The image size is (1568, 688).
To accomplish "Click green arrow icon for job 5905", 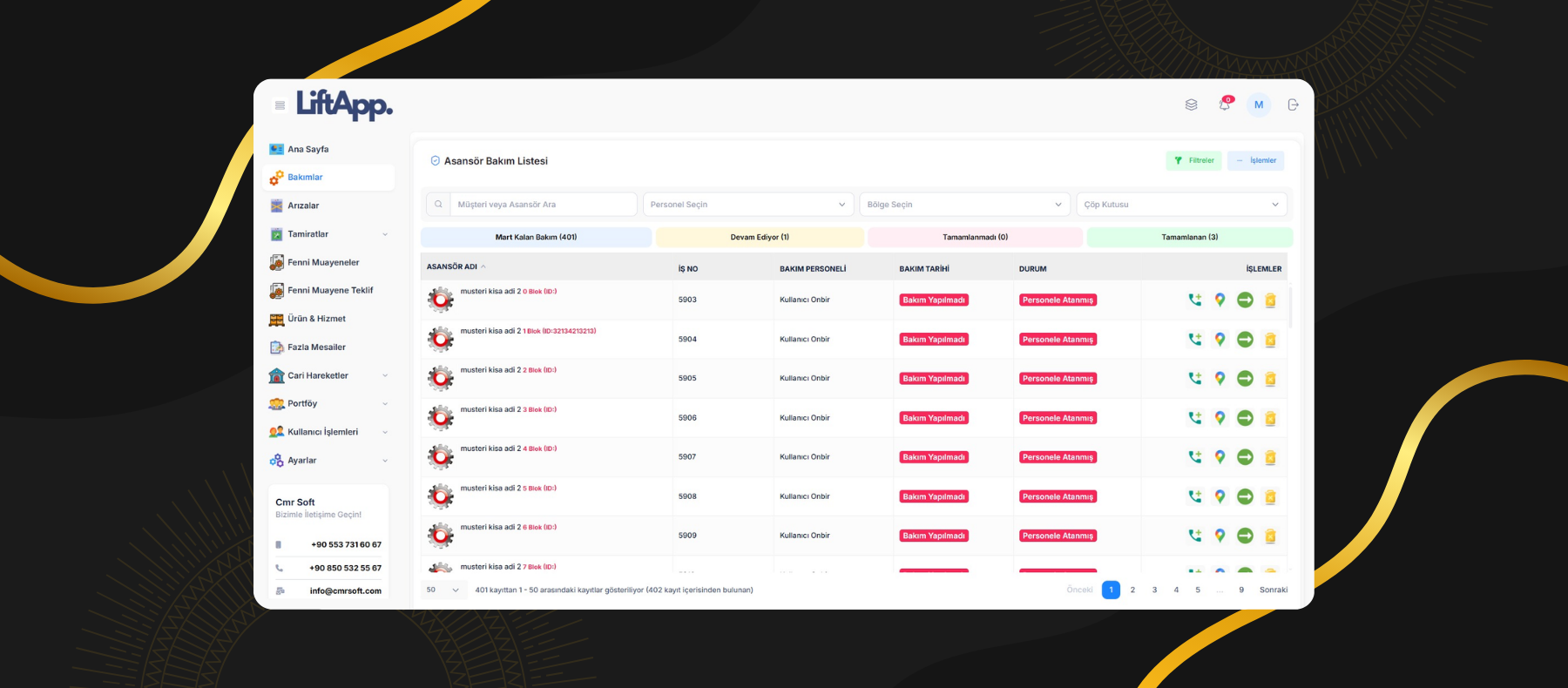I will coord(1245,379).
